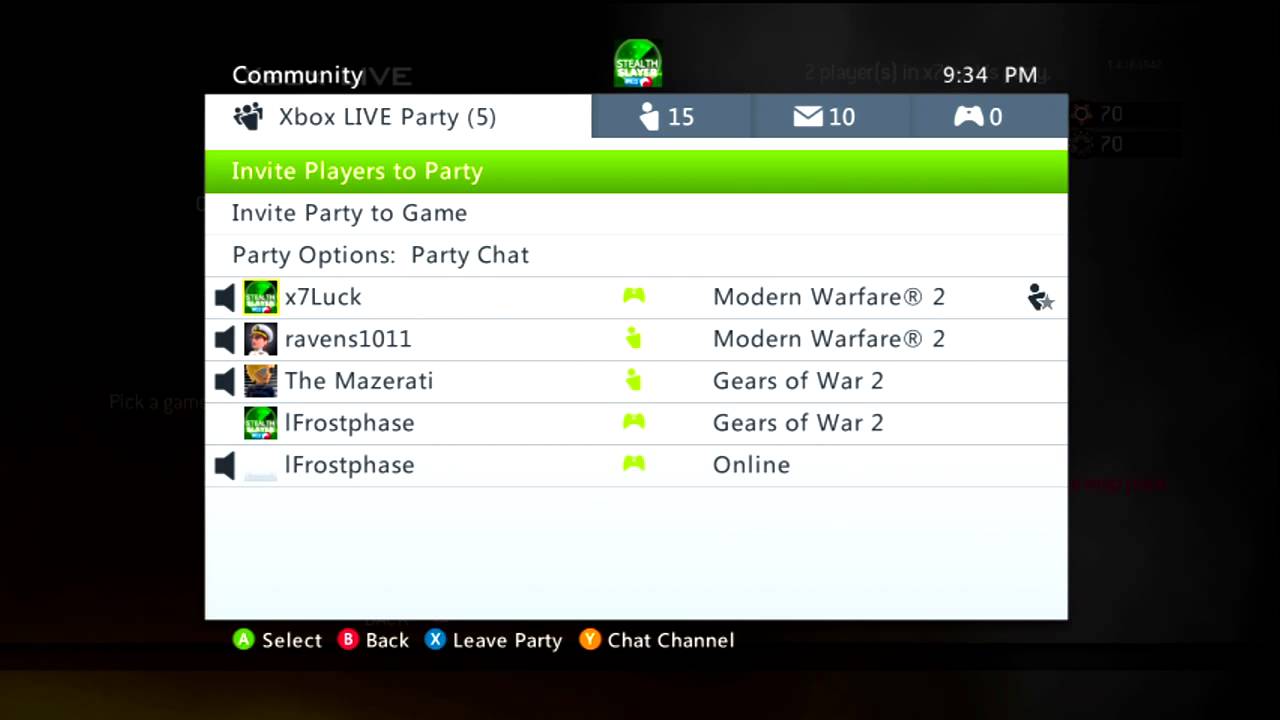Open the Friends tab showing 15
The image size is (1280, 720).
click(x=670, y=116)
